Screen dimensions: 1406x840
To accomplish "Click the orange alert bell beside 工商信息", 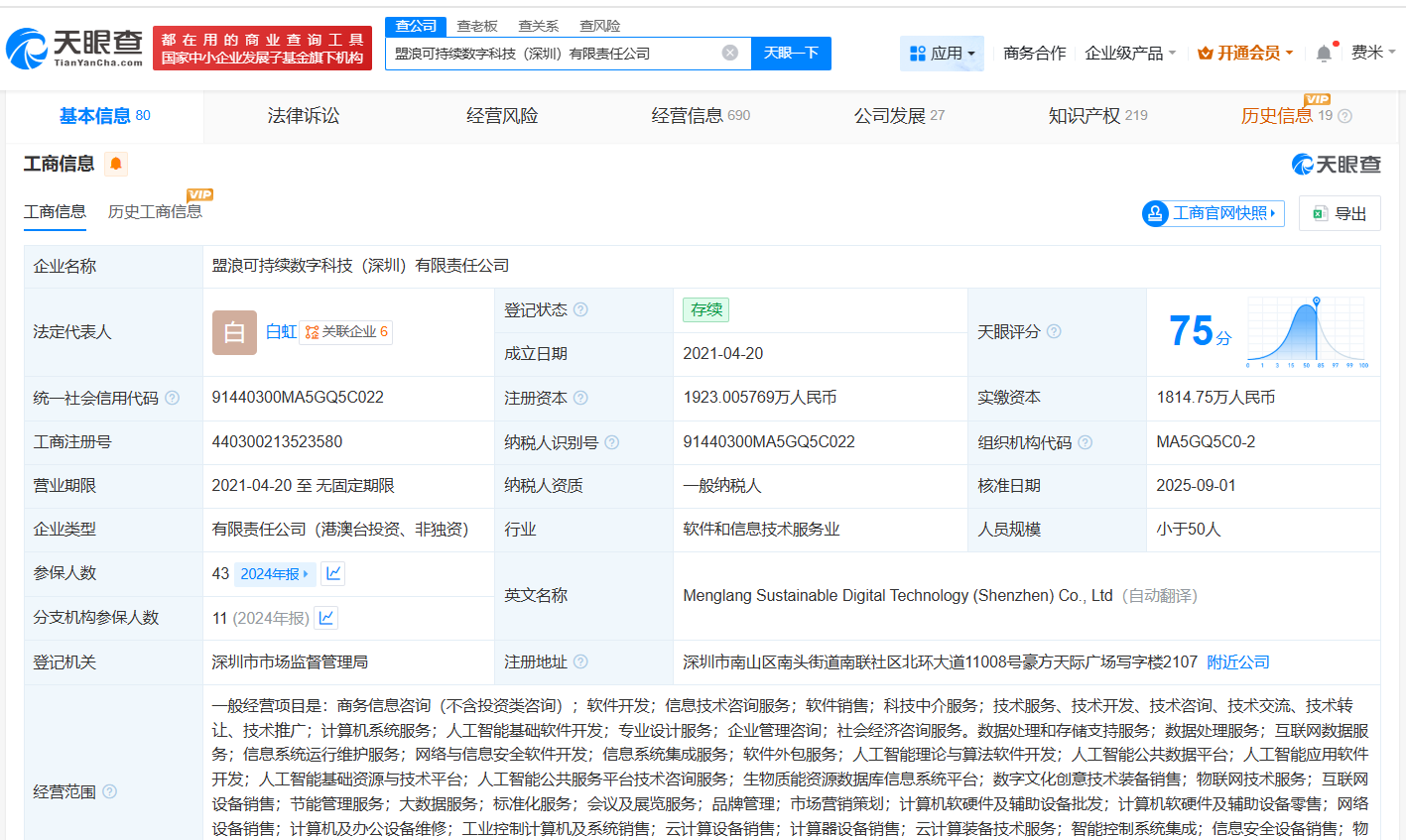I will [x=116, y=164].
